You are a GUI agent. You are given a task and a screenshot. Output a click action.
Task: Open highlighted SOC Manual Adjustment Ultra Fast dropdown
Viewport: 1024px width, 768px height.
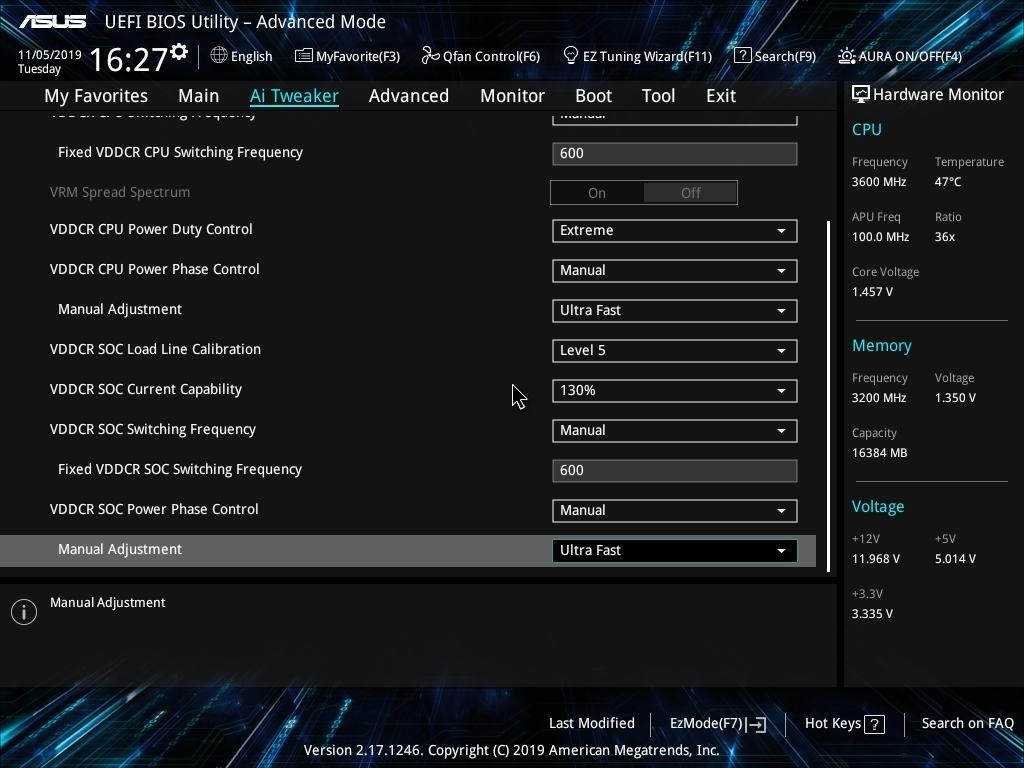(x=675, y=551)
